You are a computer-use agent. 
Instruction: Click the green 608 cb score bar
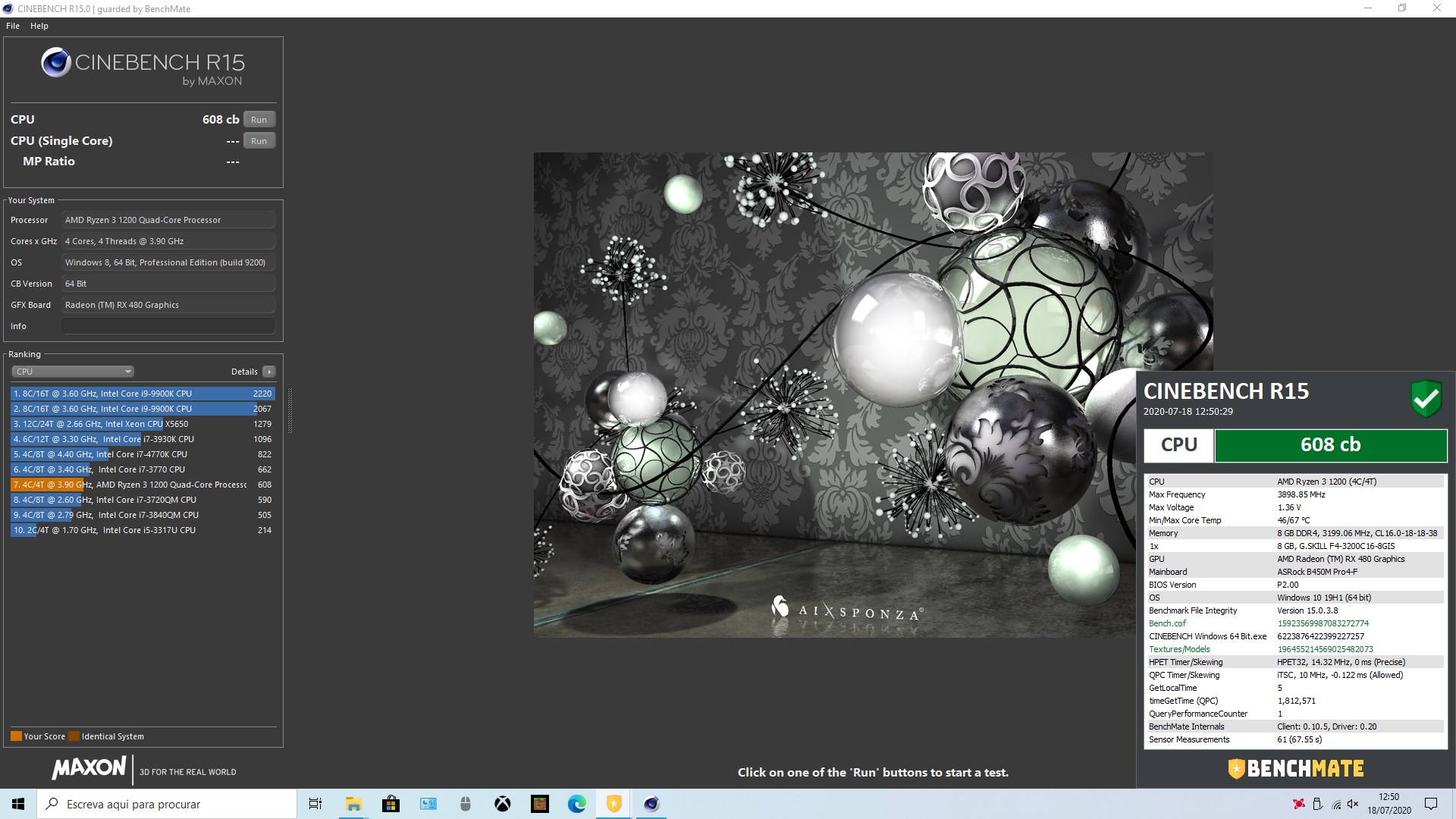1331,445
